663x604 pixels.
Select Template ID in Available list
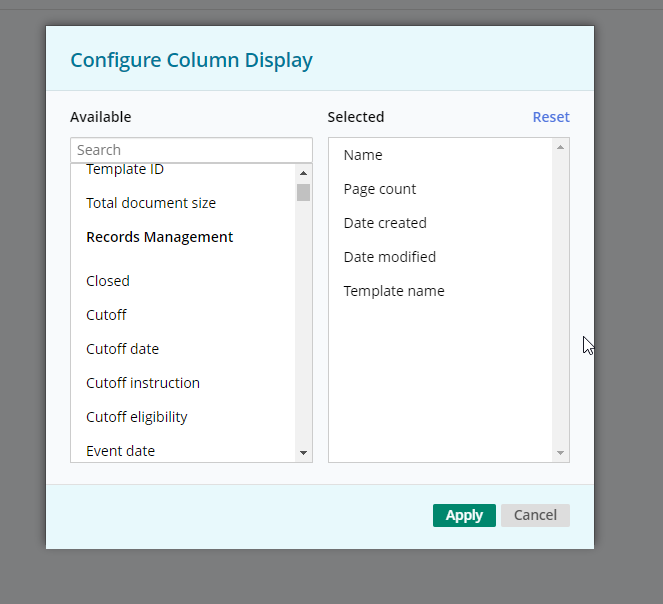coord(125,170)
